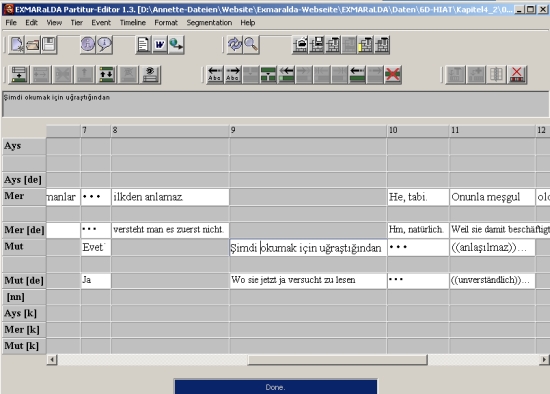
Task: Click the double left arrow event icon
Action: [x=286, y=74]
